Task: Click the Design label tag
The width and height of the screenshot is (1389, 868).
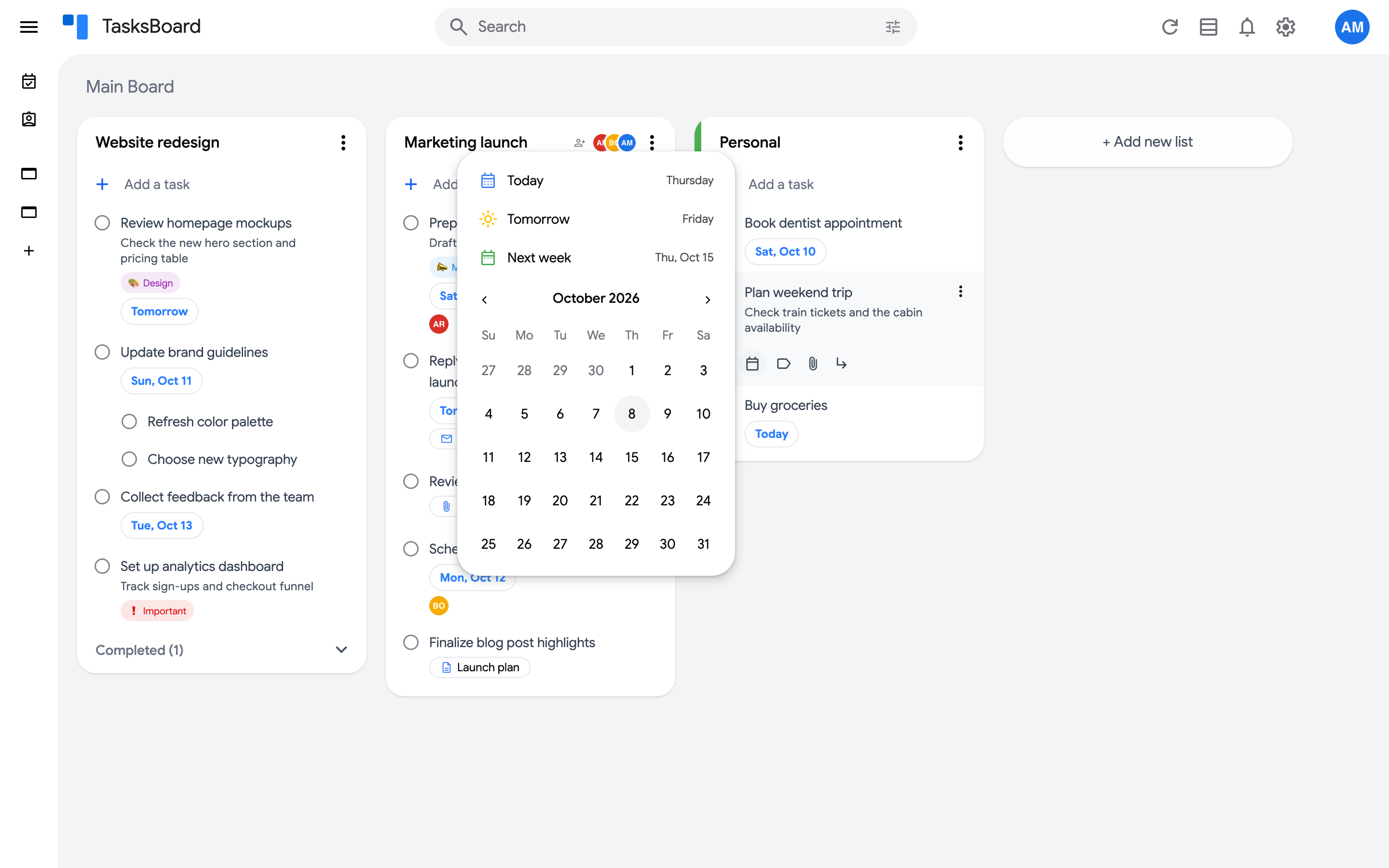Action: 150,283
